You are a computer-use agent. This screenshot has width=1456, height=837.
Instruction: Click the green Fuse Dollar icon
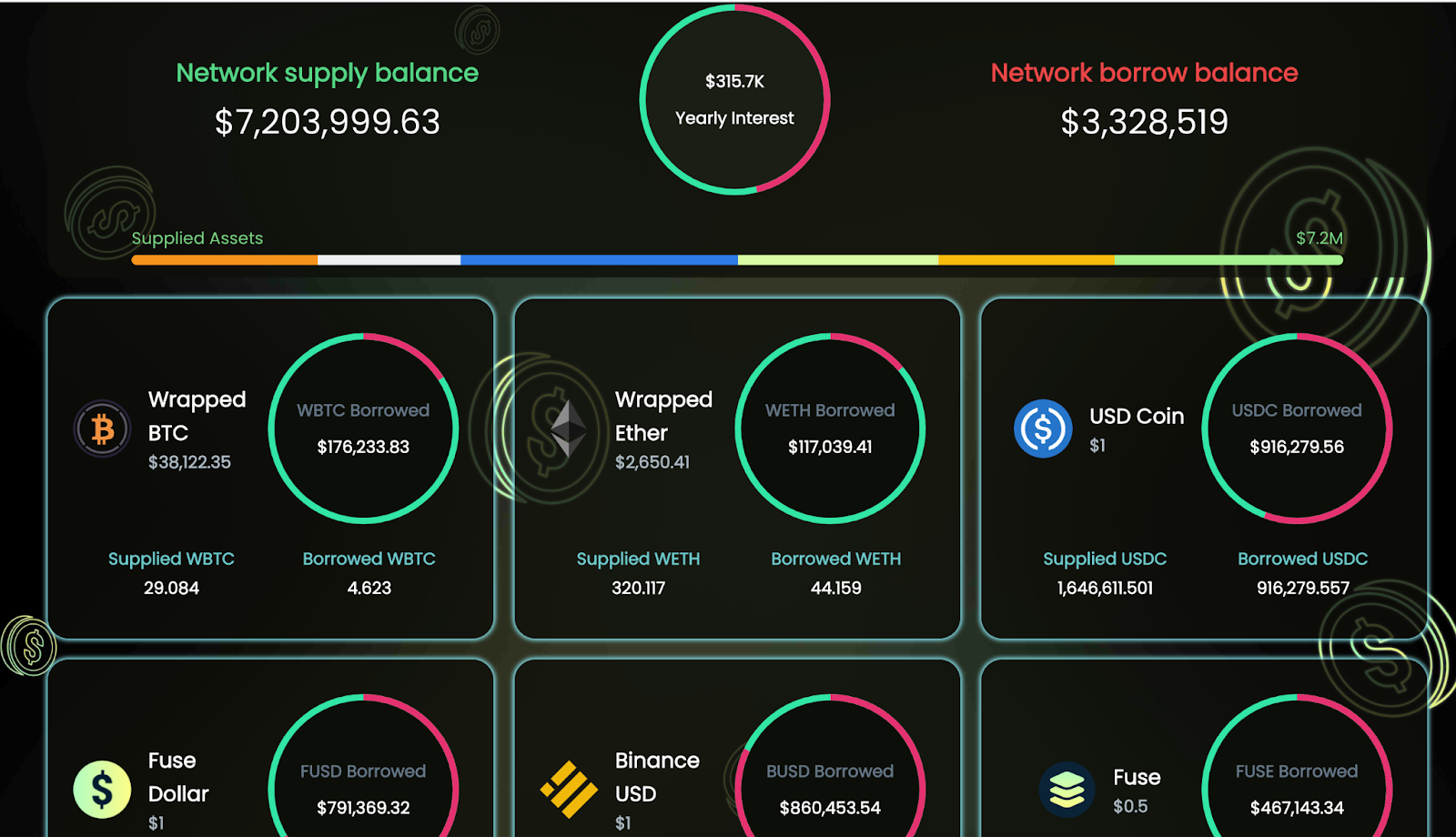click(102, 790)
